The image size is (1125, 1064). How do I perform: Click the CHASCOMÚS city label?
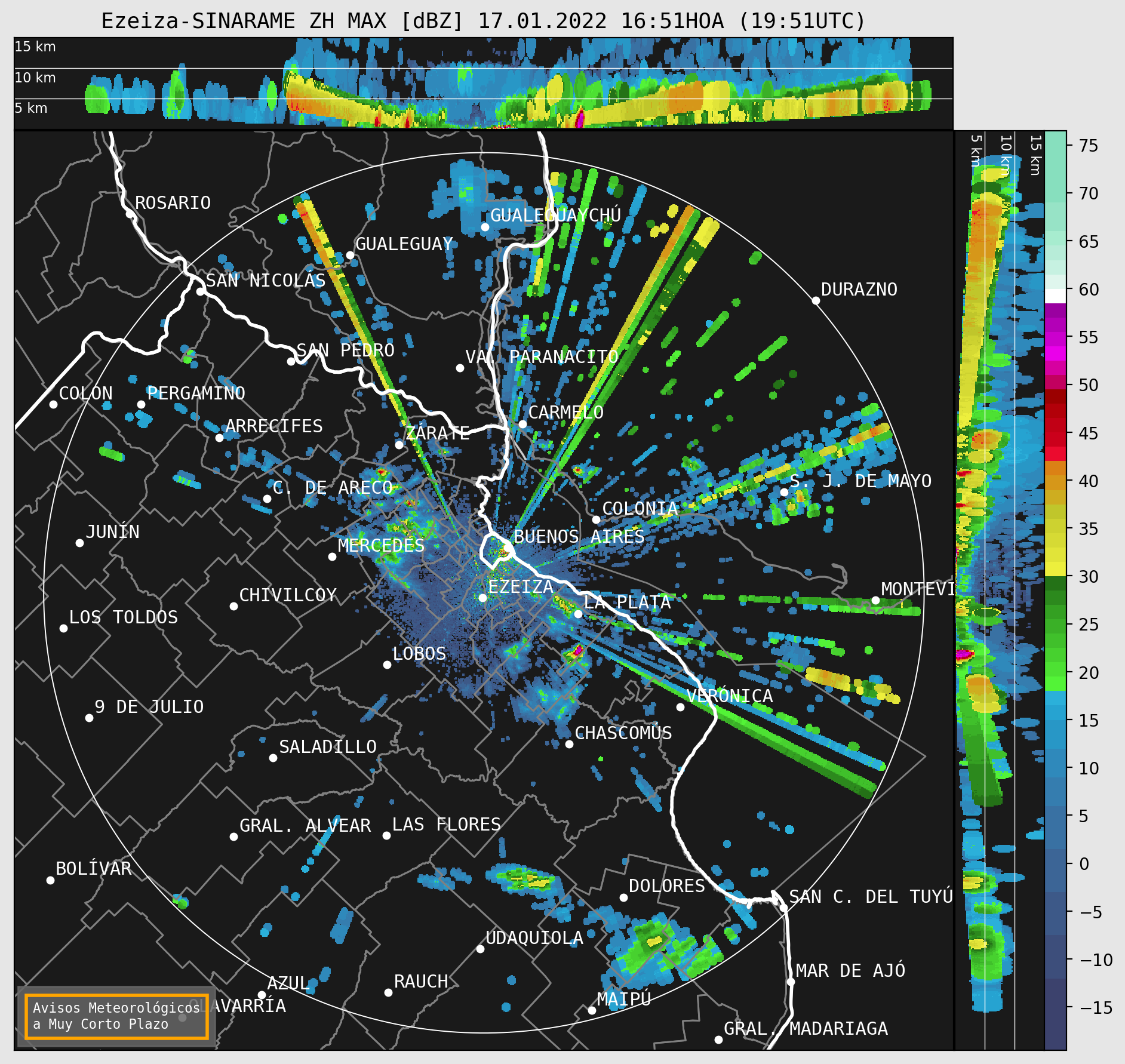pyautogui.click(x=623, y=733)
